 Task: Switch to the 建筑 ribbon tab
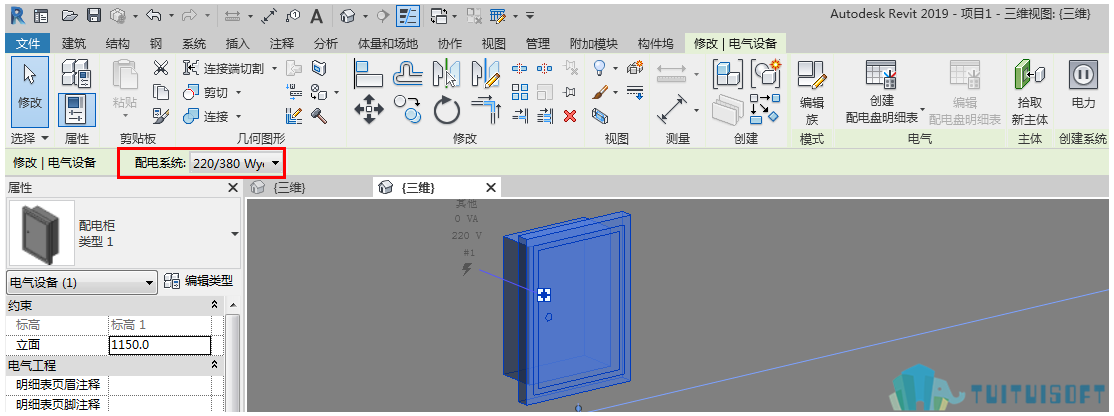pos(74,43)
